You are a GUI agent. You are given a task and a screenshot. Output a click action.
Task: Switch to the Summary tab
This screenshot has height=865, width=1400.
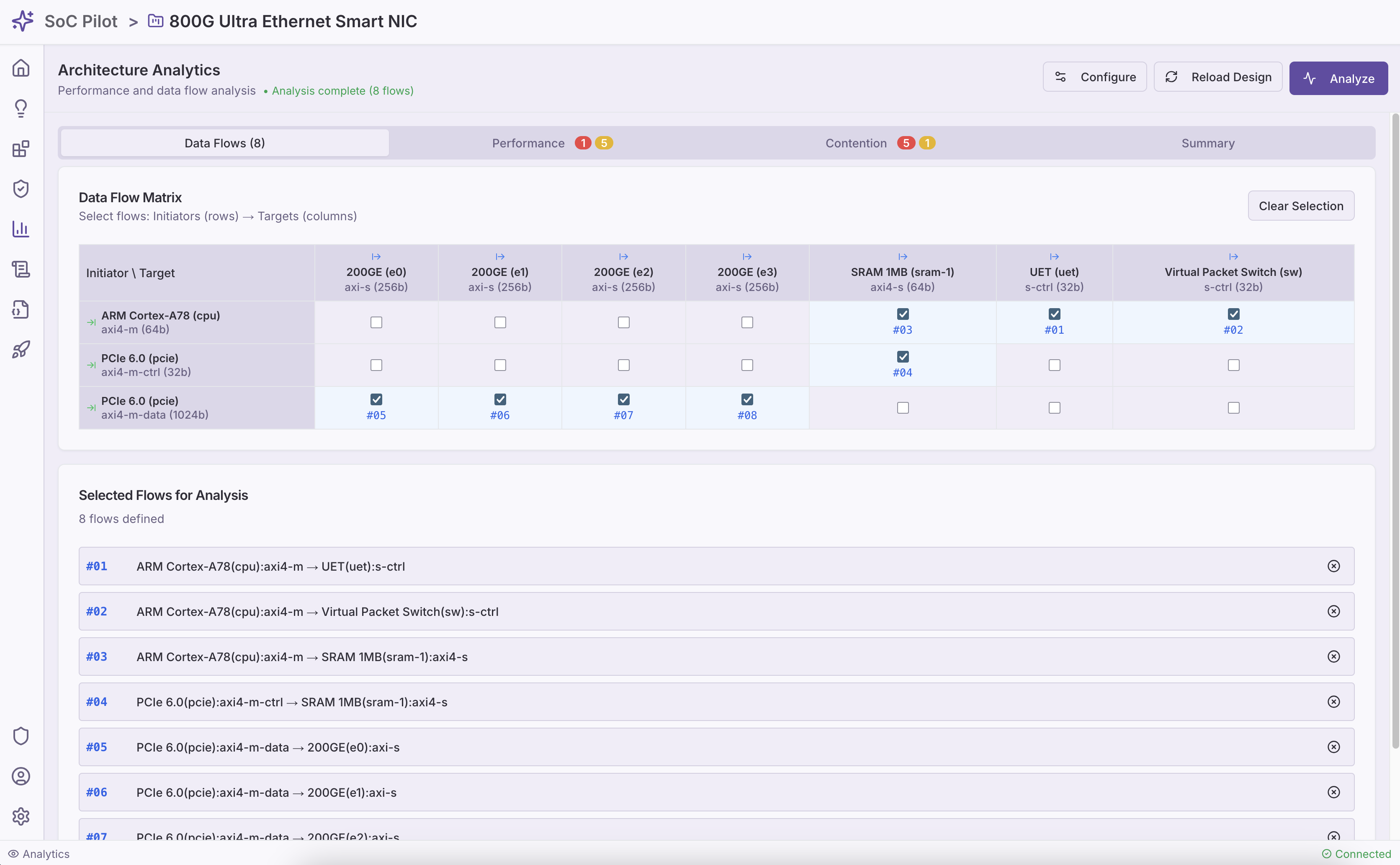pyautogui.click(x=1207, y=143)
